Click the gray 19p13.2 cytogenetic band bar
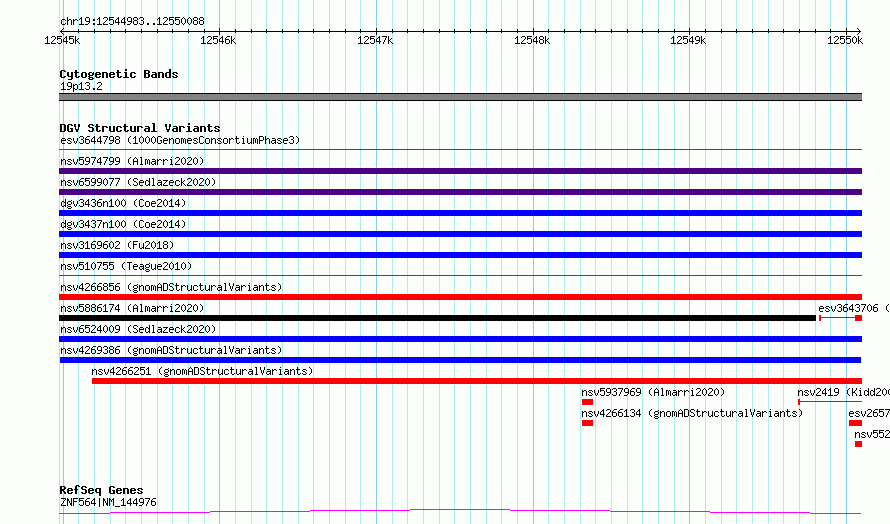This screenshot has width=890, height=524. coord(460,97)
